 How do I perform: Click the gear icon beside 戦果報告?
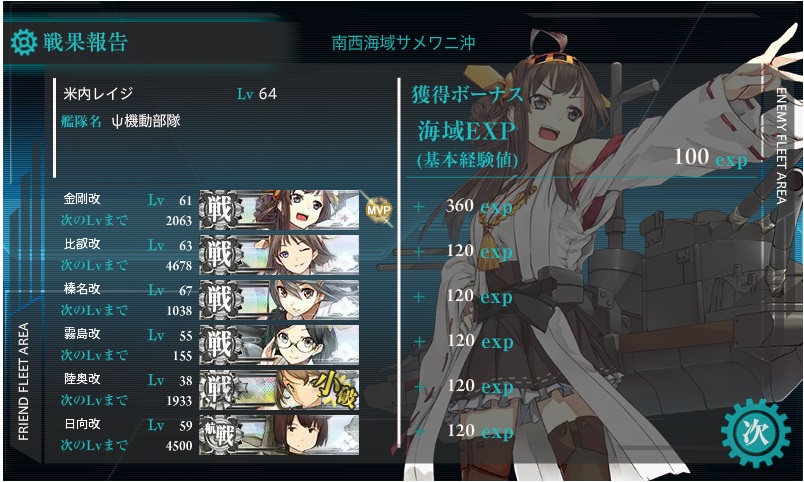(x=24, y=42)
